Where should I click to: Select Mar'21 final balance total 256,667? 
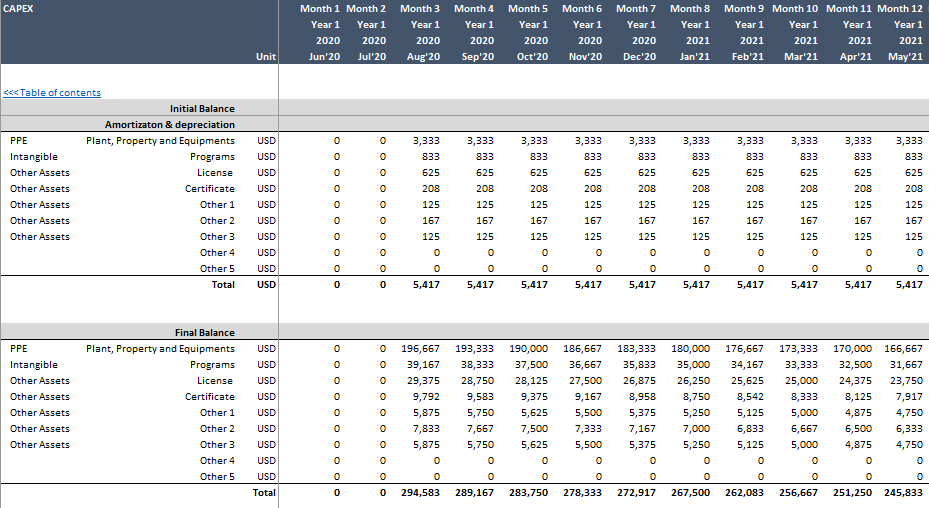pyautogui.click(x=798, y=493)
